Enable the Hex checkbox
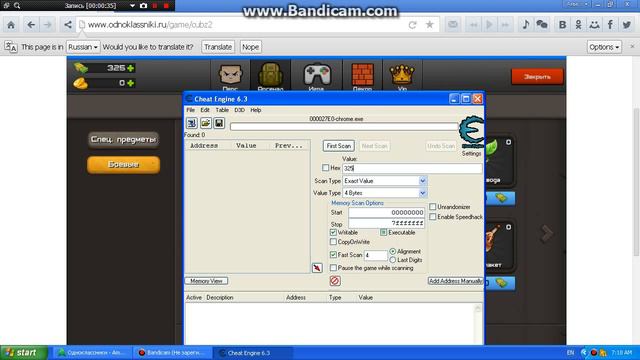Screen dimensions: 640x360 pyautogui.click(x=325, y=168)
